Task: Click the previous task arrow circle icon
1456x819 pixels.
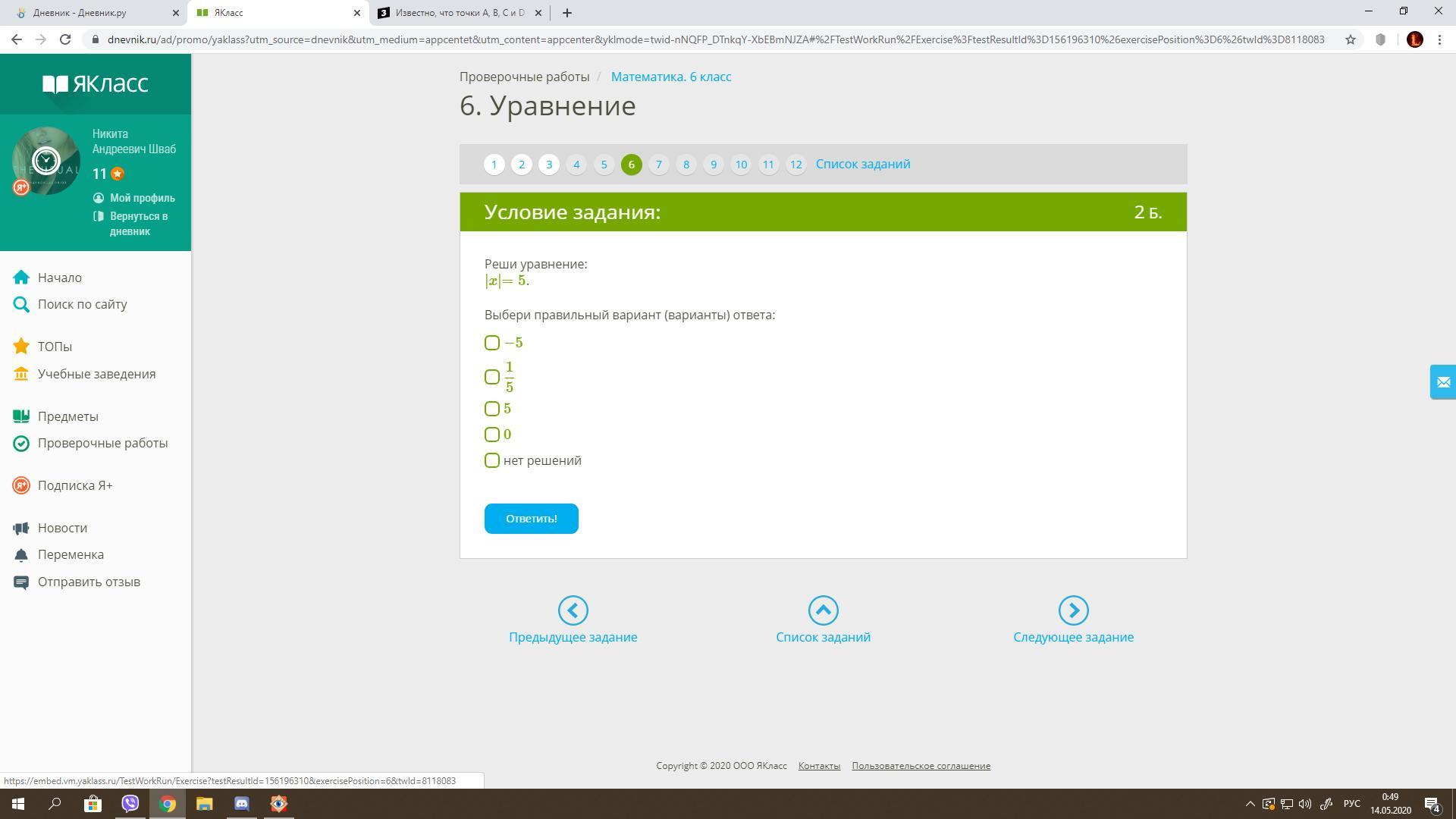Action: click(573, 610)
